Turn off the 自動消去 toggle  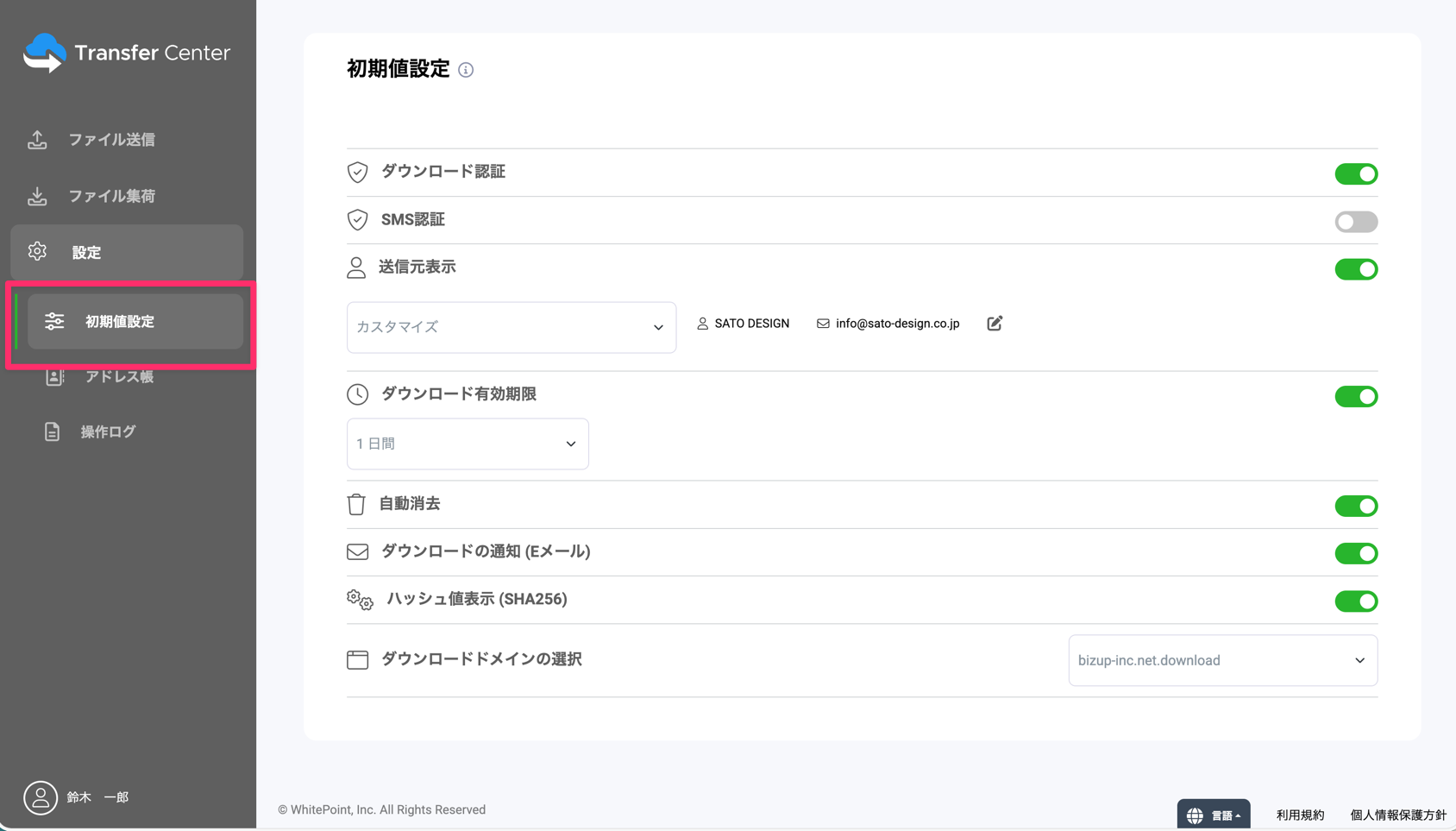tap(1355, 506)
